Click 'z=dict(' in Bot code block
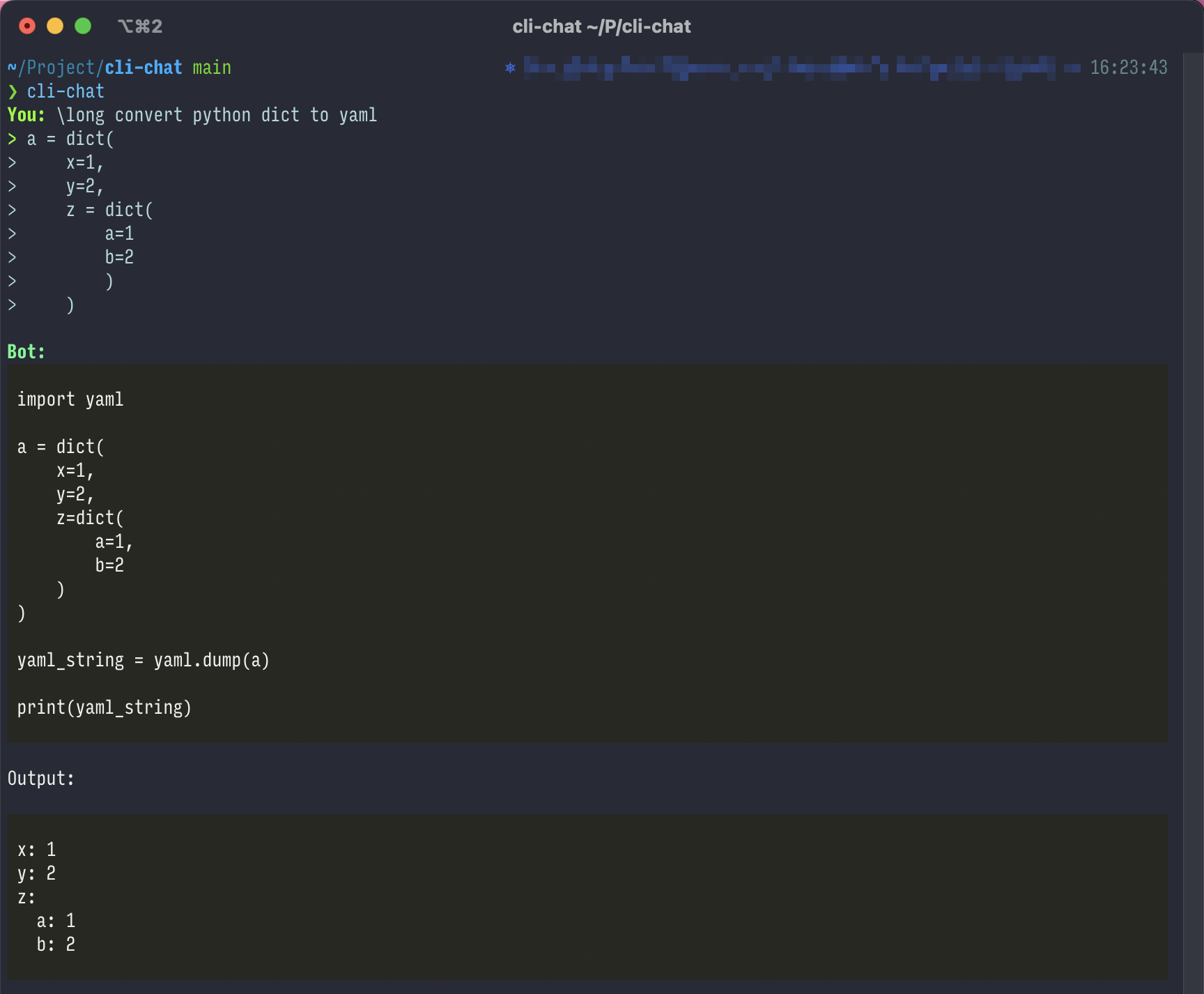Screen dimensions: 1204x994 coord(90,518)
